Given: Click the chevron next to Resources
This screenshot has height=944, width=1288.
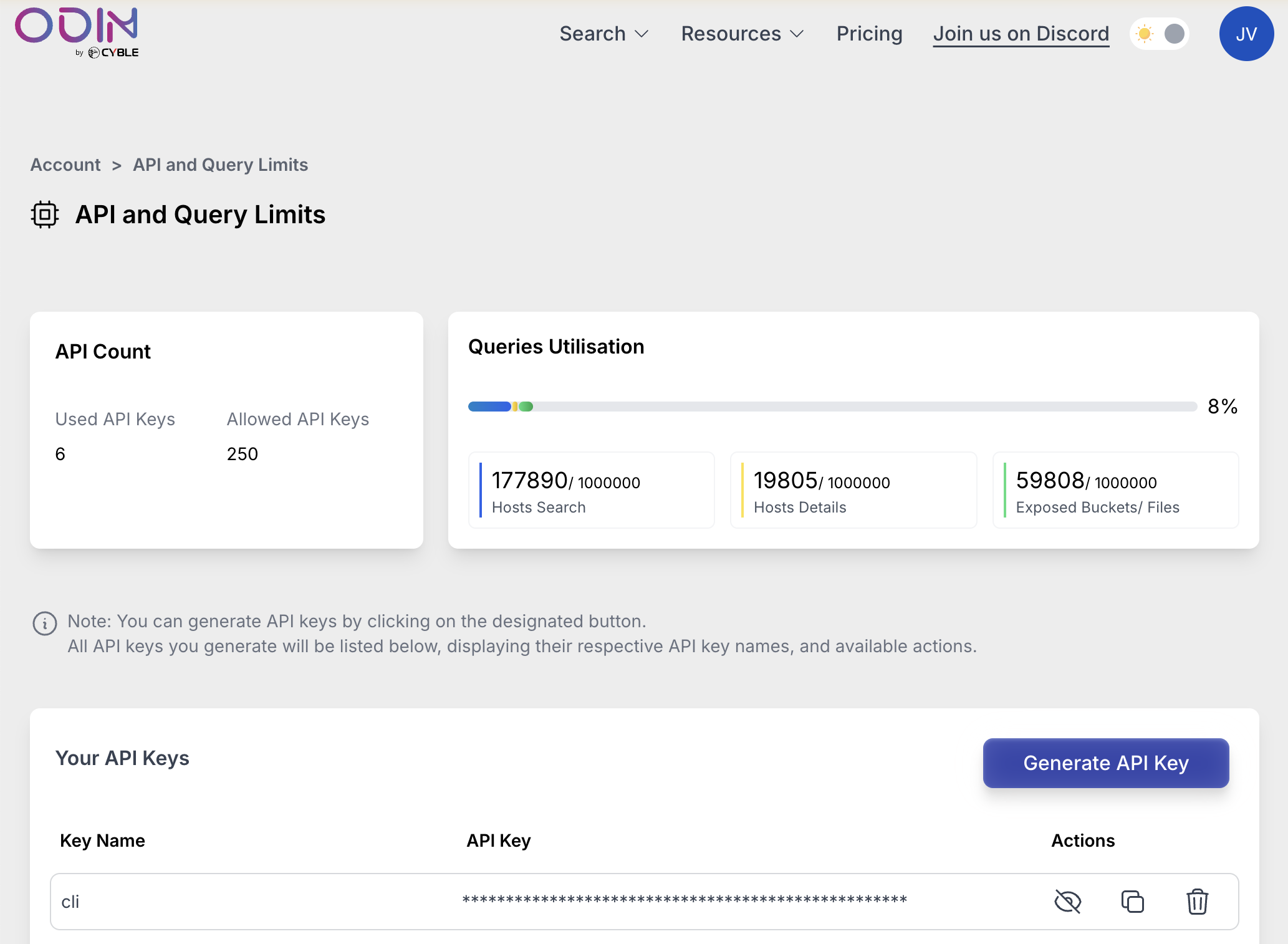Looking at the screenshot, I should click(x=797, y=34).
